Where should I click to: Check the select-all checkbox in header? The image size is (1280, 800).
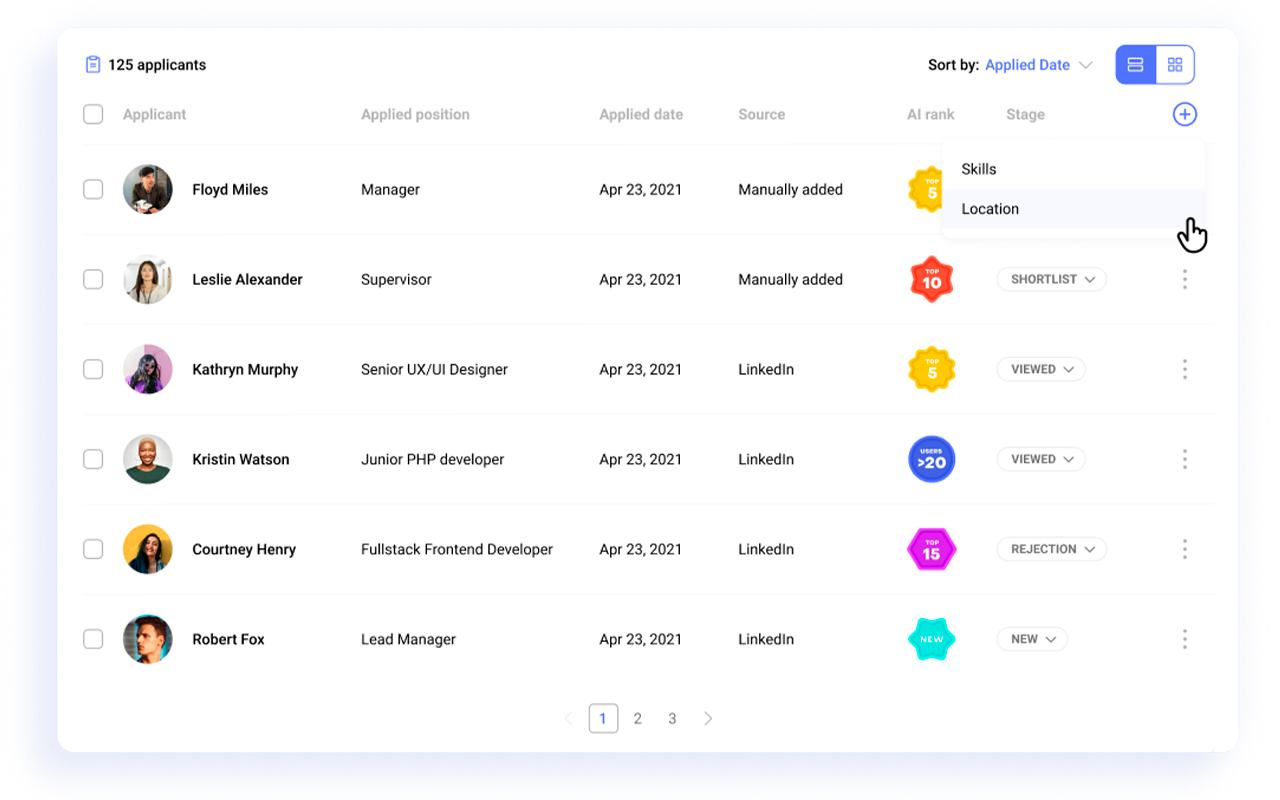point(92,114)
